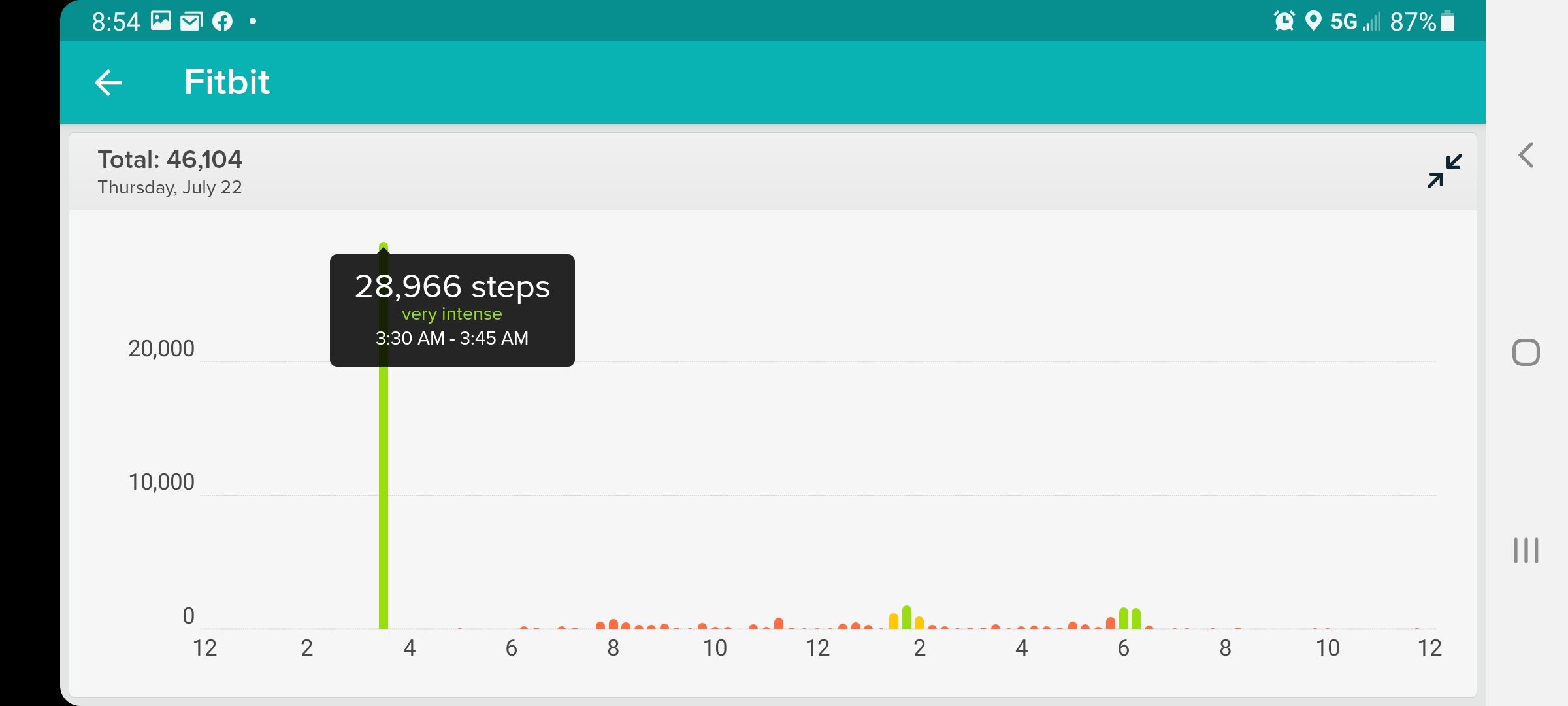The height and width of the screenshot is (706, 1568).
Task: Tap the Total: 46,104 summary text
Action: coord(170,158)
